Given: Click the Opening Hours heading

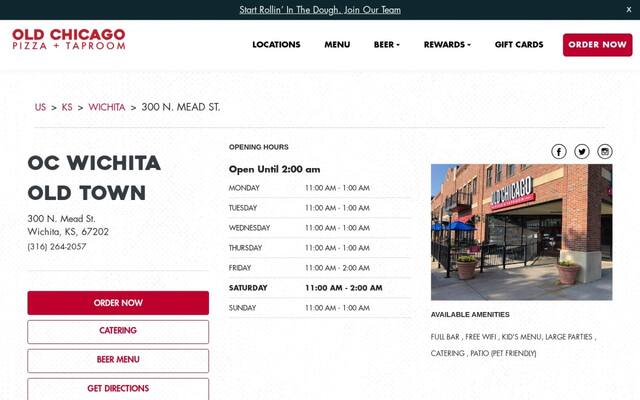Looking at the screenshot, I should point(258,147).
